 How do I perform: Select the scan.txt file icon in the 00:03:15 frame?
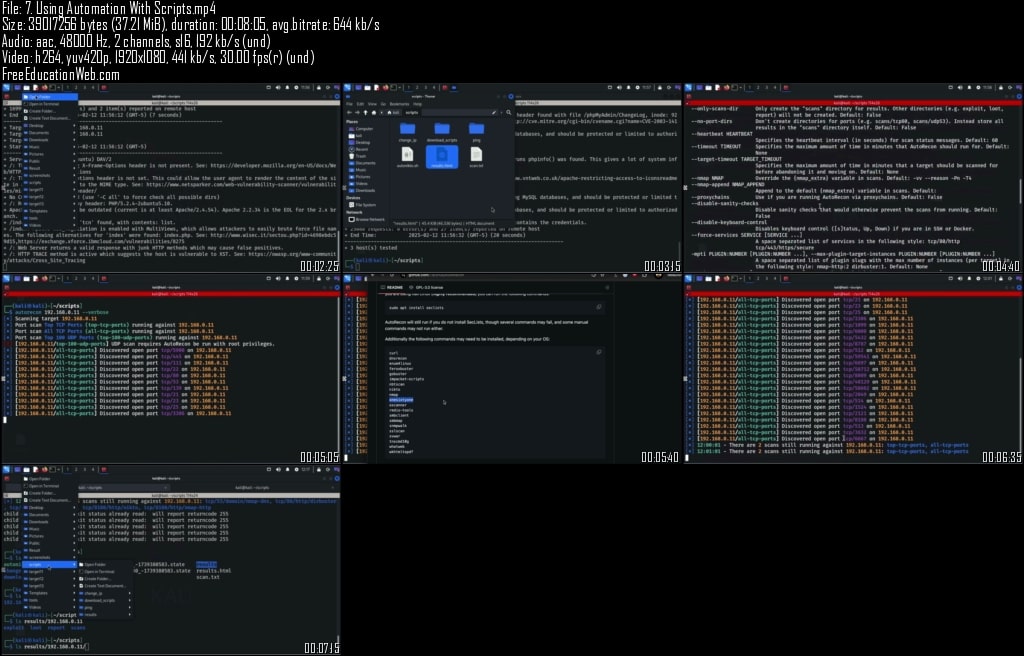(476, 154)
